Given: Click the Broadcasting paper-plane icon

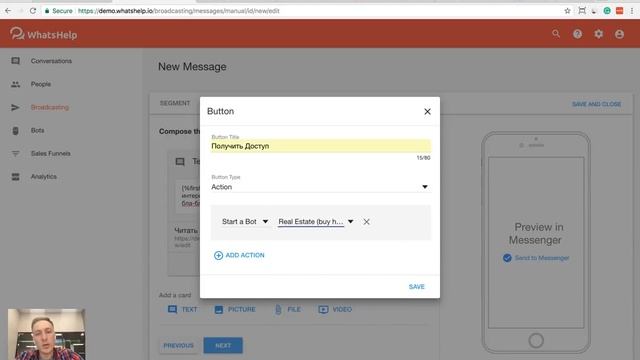Looking at the screenshot, I should point(16,107).
